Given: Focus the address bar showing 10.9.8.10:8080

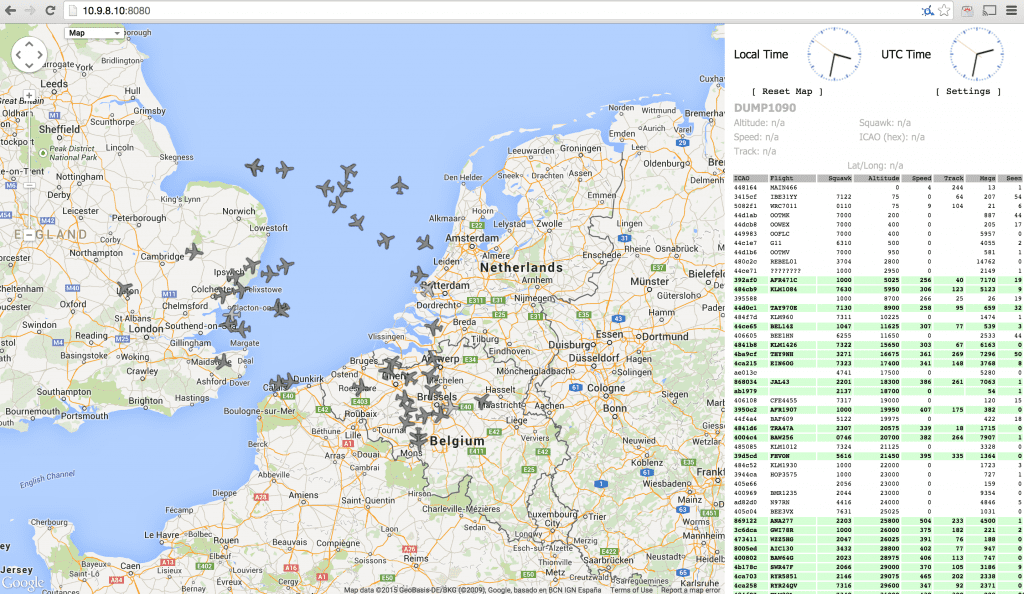Looking at the screenshot, I should tap(490, 10).
